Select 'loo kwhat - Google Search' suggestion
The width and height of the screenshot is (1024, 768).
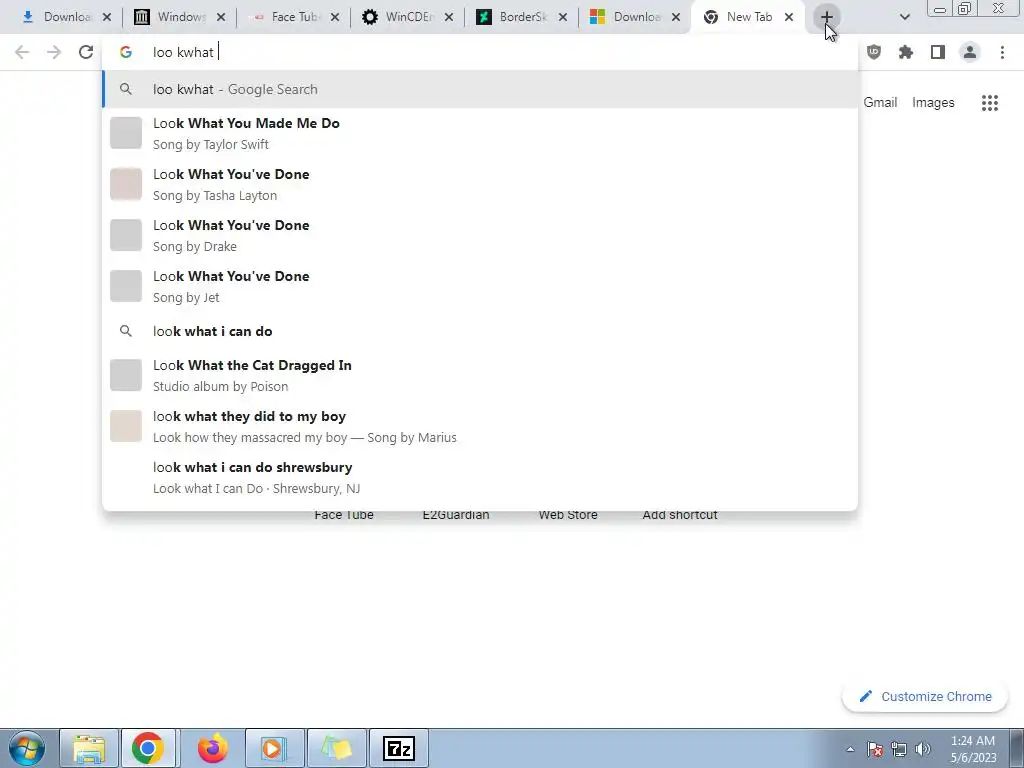pos(480,89)
